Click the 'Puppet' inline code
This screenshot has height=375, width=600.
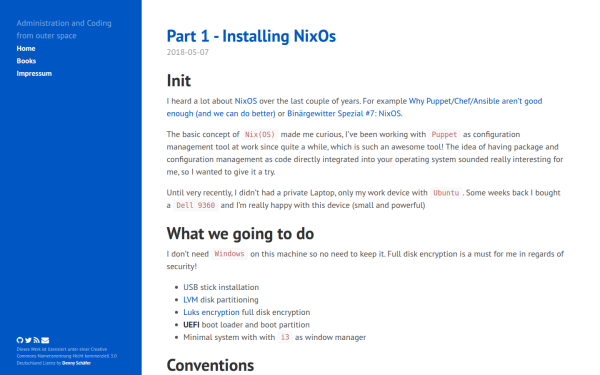click(x=444, y=135)
